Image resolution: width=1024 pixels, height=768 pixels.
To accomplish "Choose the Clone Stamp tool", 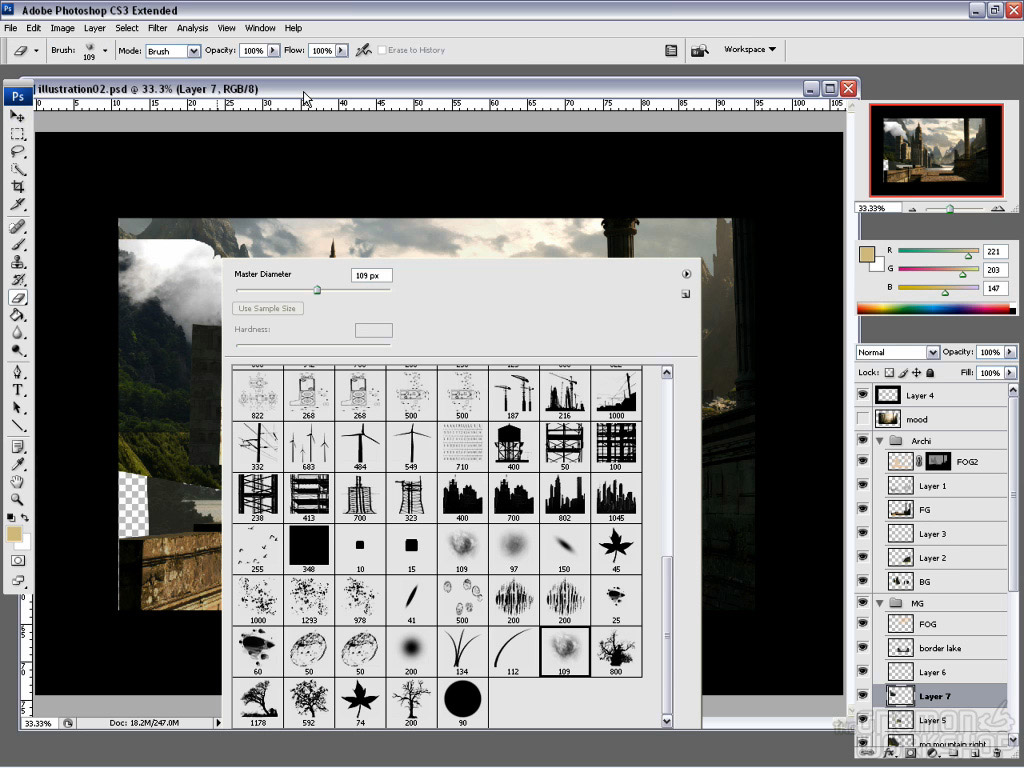I will 18,262.
